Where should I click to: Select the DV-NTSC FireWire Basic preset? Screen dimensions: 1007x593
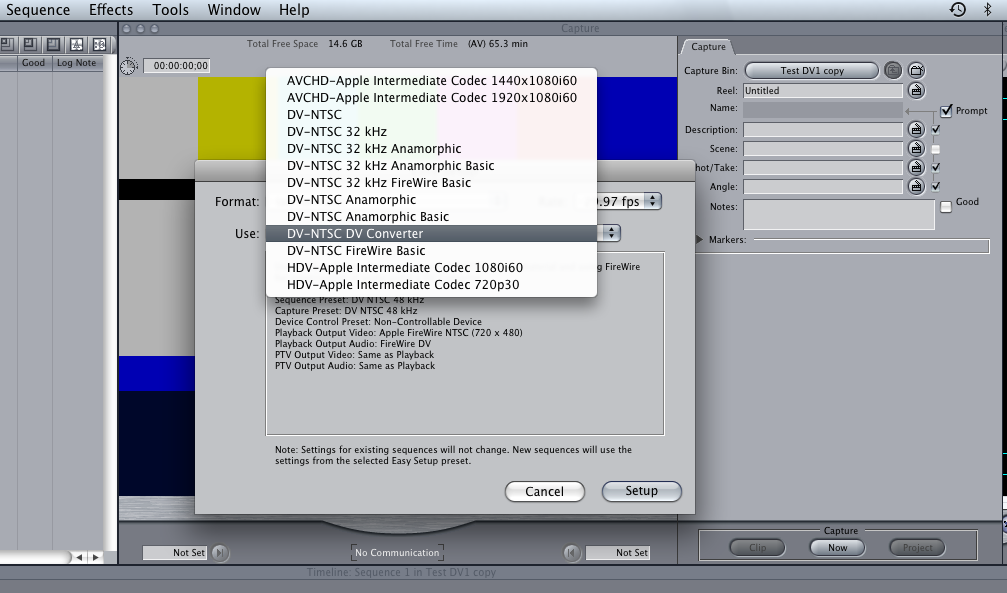[431, 251]
